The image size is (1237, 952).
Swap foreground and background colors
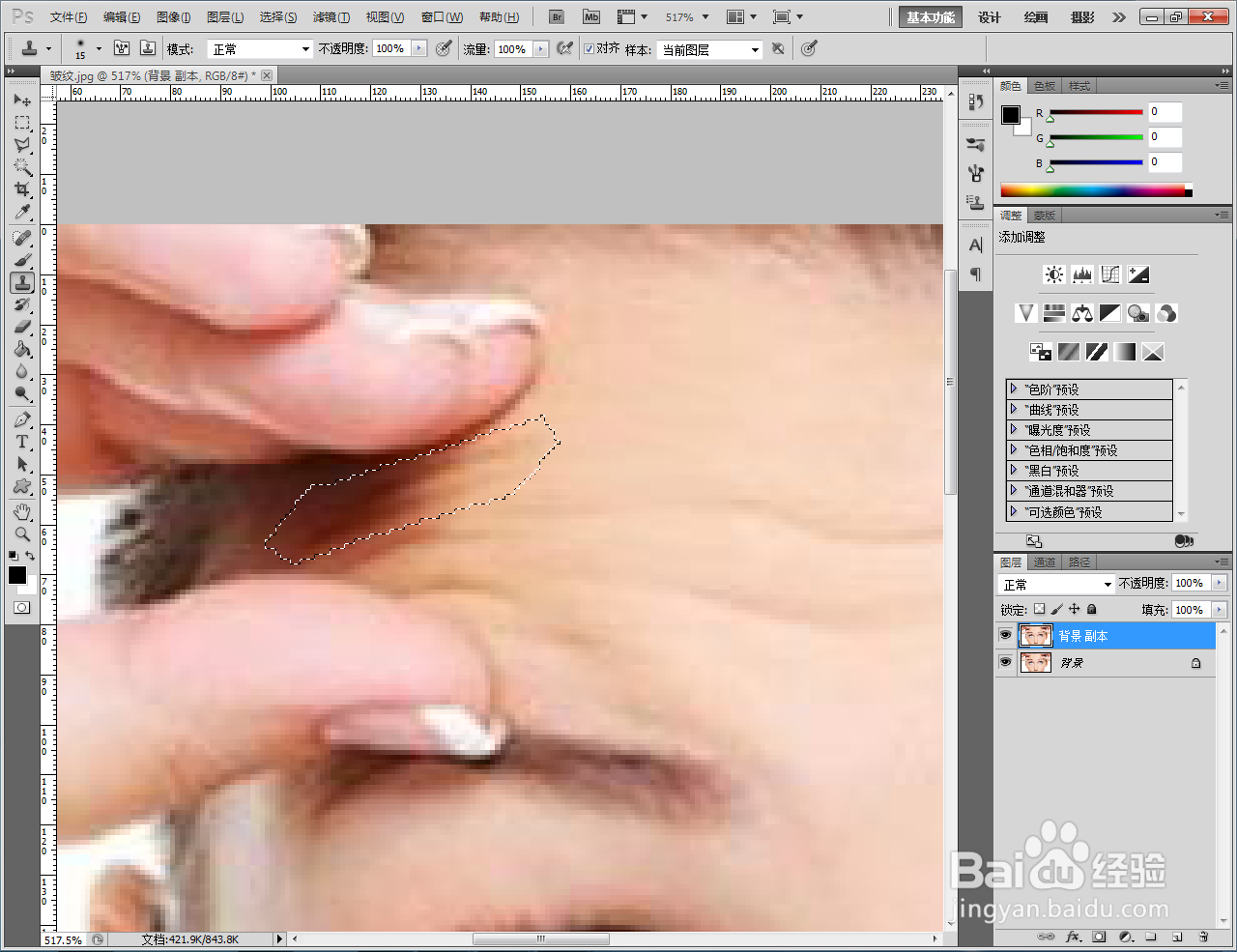[30, 556]
